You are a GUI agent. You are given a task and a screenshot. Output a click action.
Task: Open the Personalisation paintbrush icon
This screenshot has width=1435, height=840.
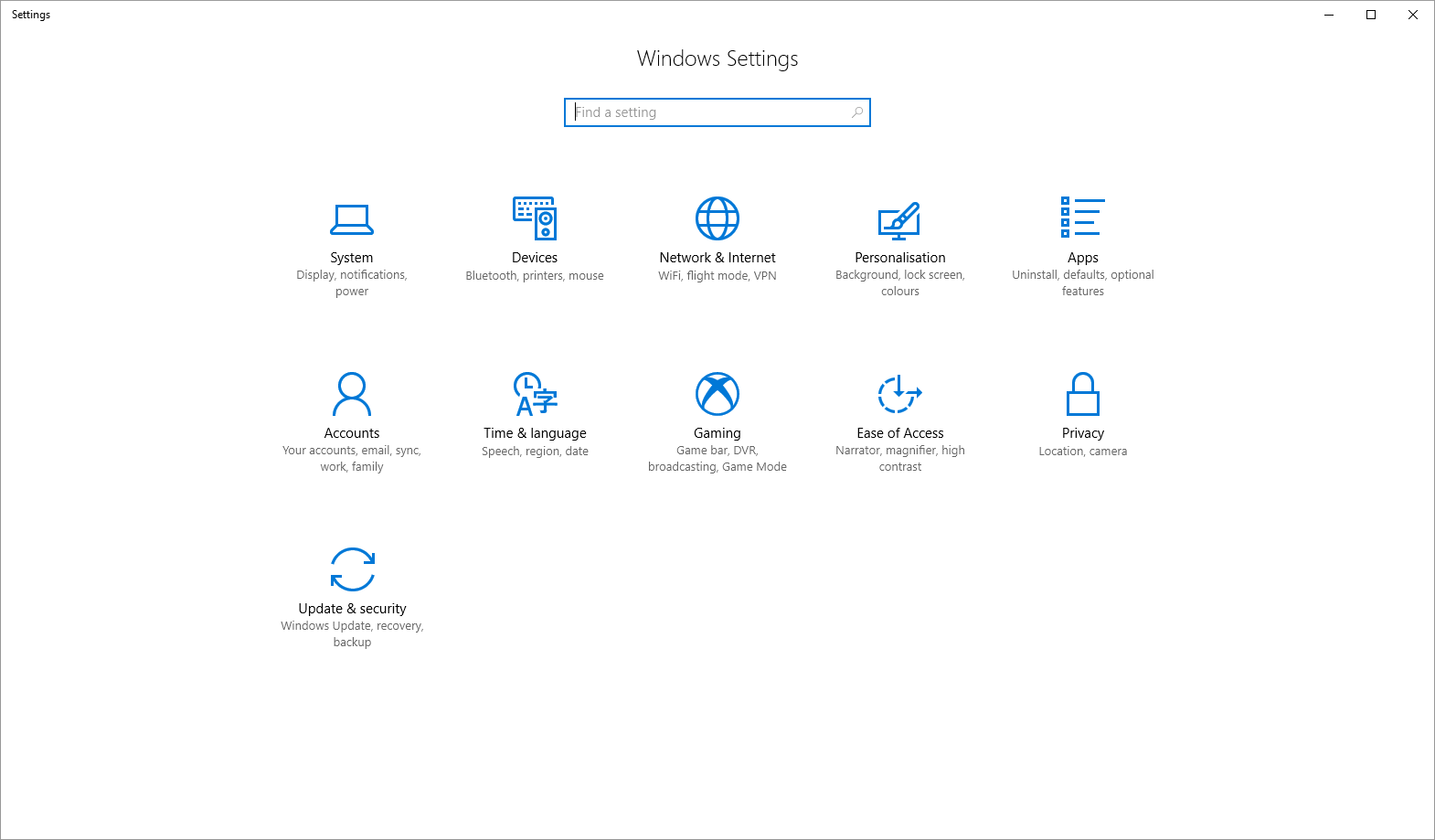tap(899, 219)
